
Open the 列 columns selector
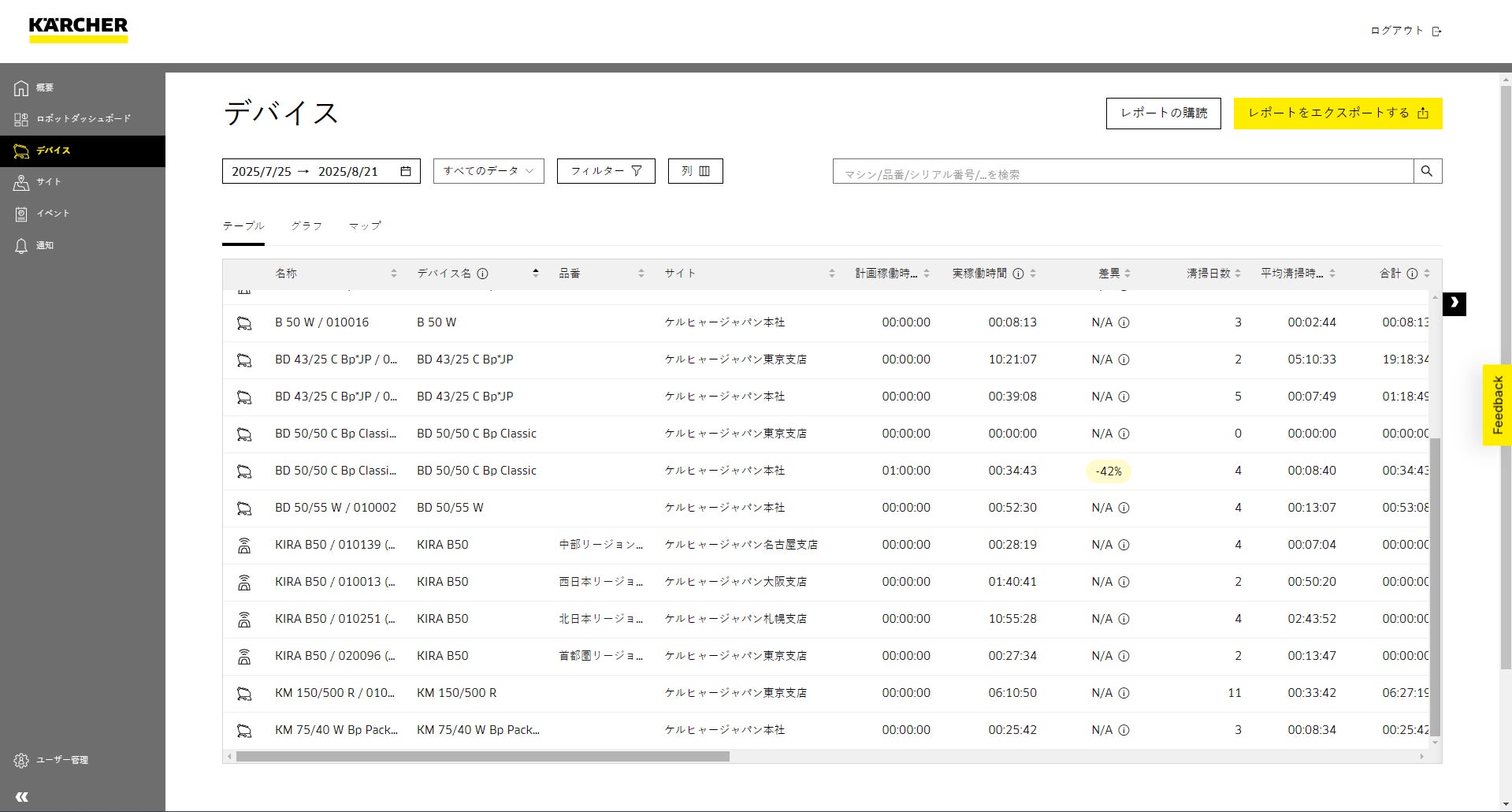click(696, 171)
